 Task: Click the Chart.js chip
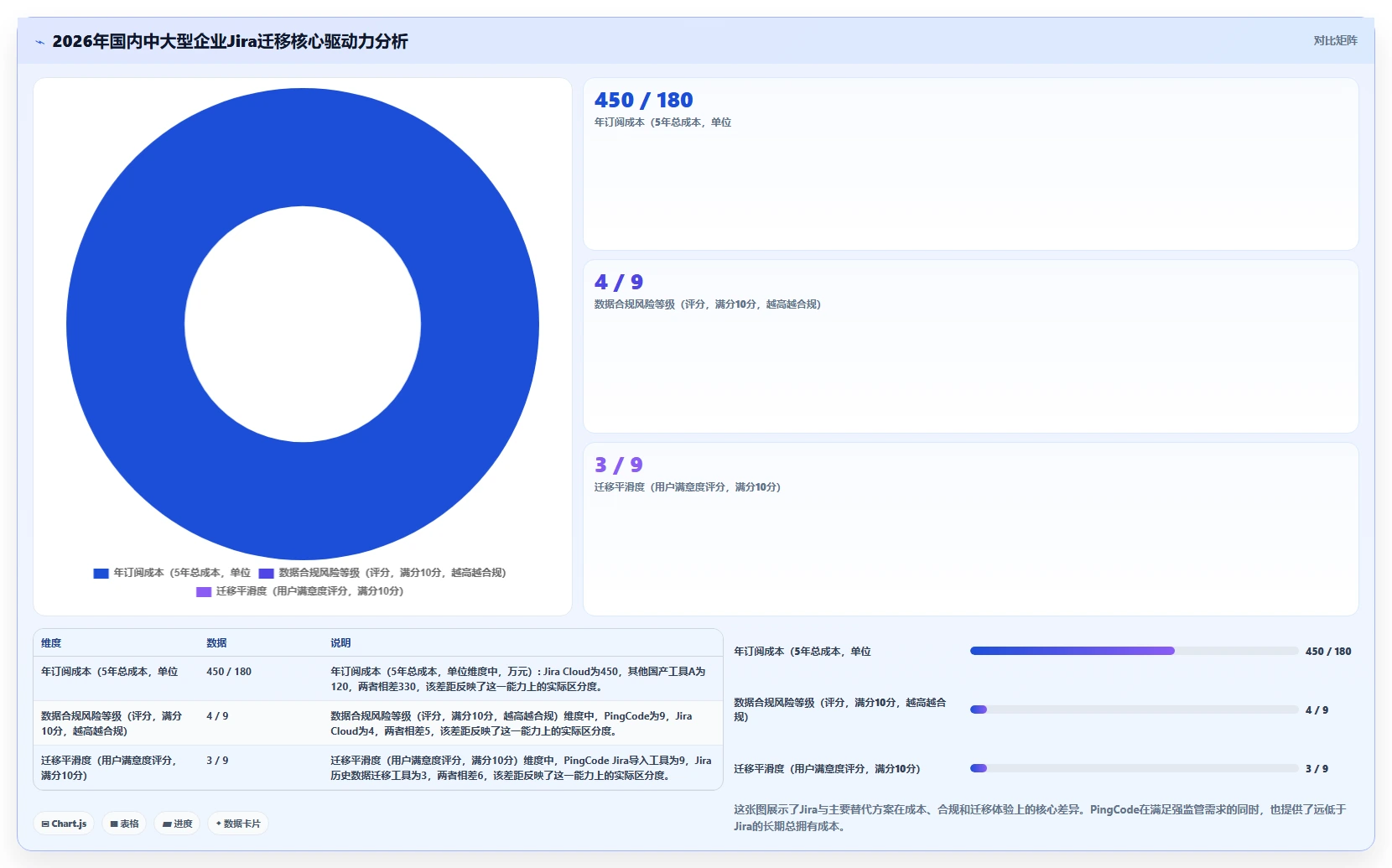coord(64,824)
